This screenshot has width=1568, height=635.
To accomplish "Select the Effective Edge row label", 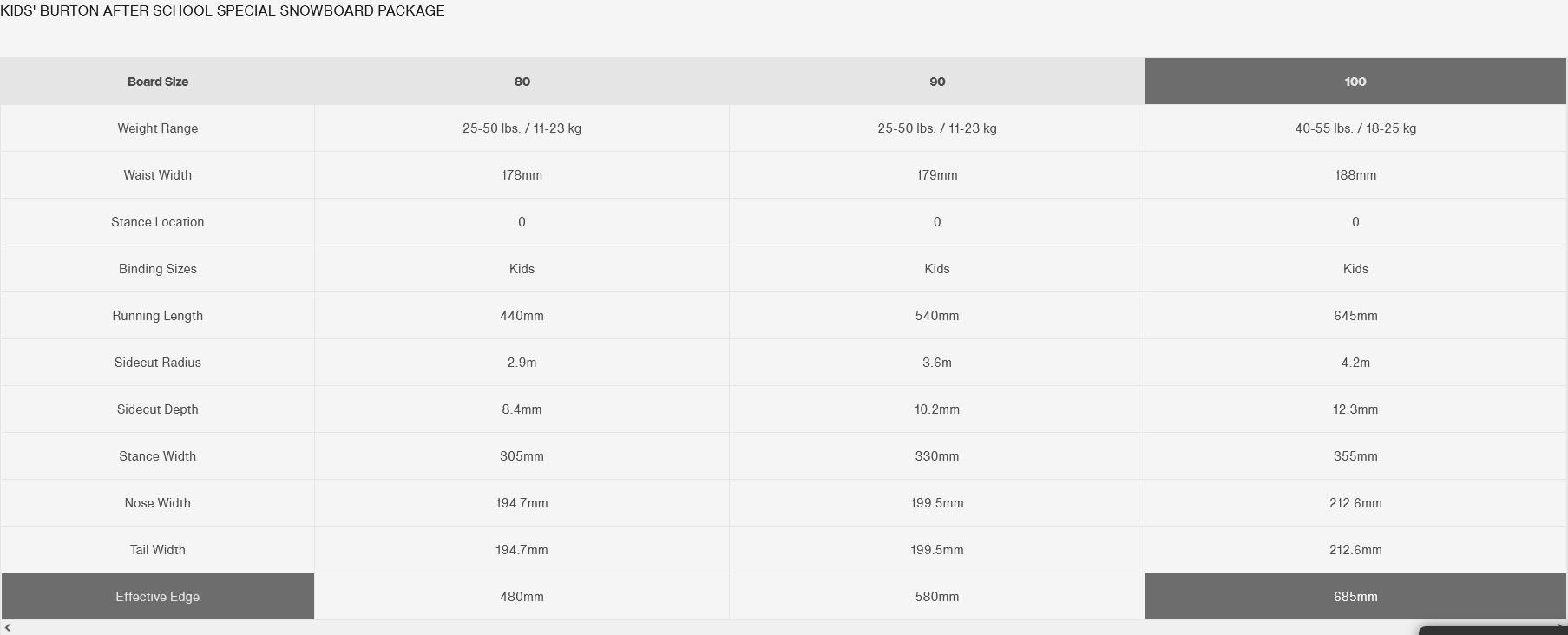I will click(158, 597).
